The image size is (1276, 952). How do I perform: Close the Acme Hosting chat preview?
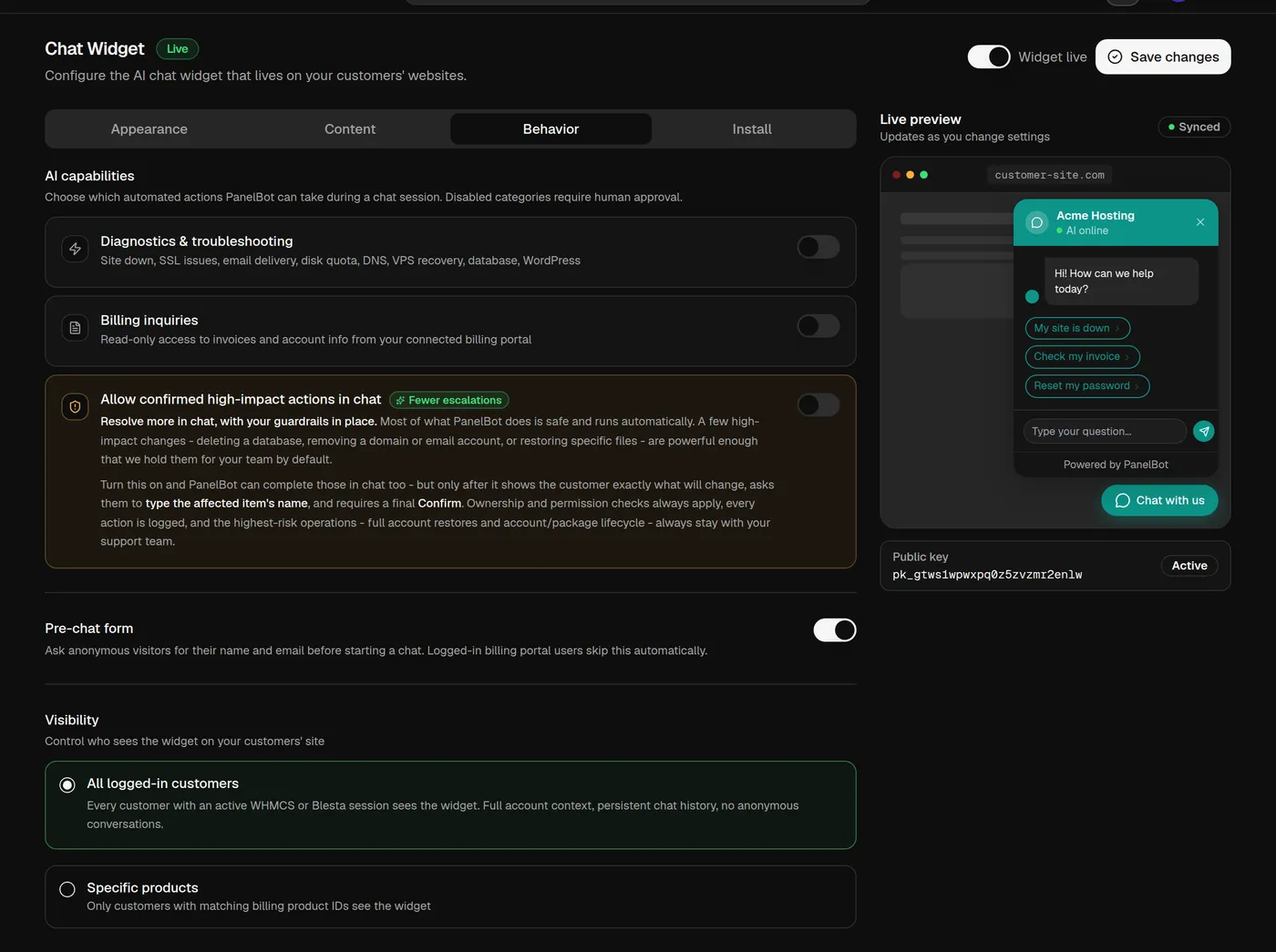(x=1200, y=222)
